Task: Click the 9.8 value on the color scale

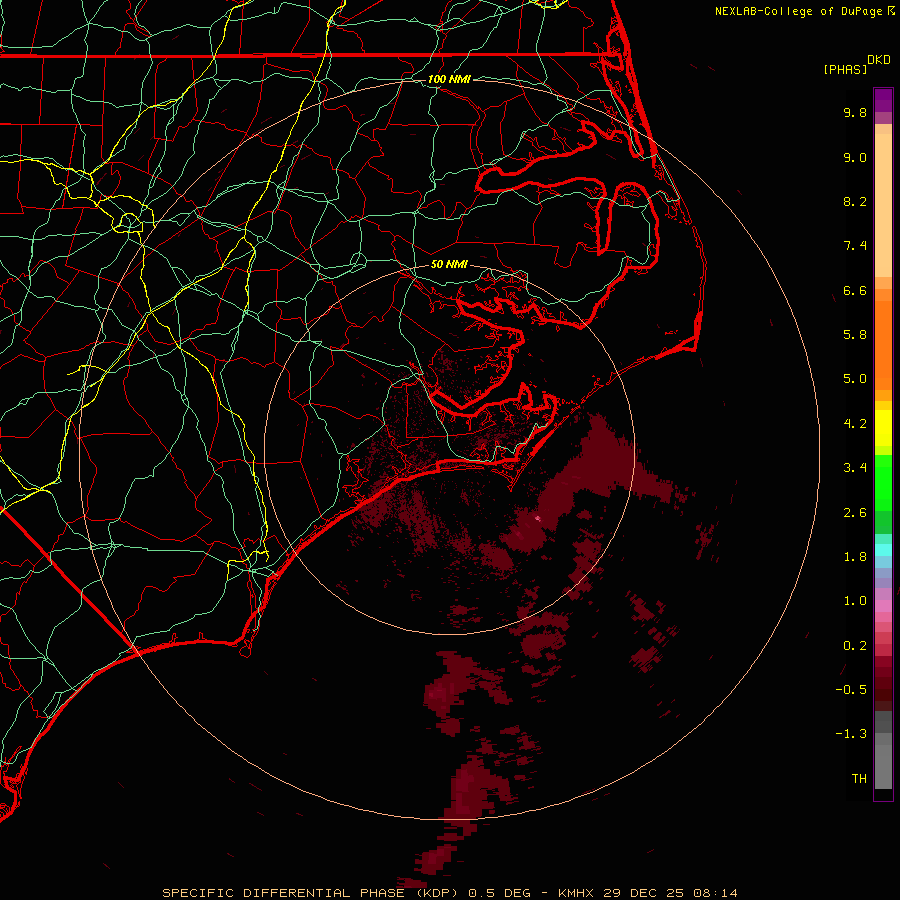Action: pyautogui.click(x=855, y=112)
